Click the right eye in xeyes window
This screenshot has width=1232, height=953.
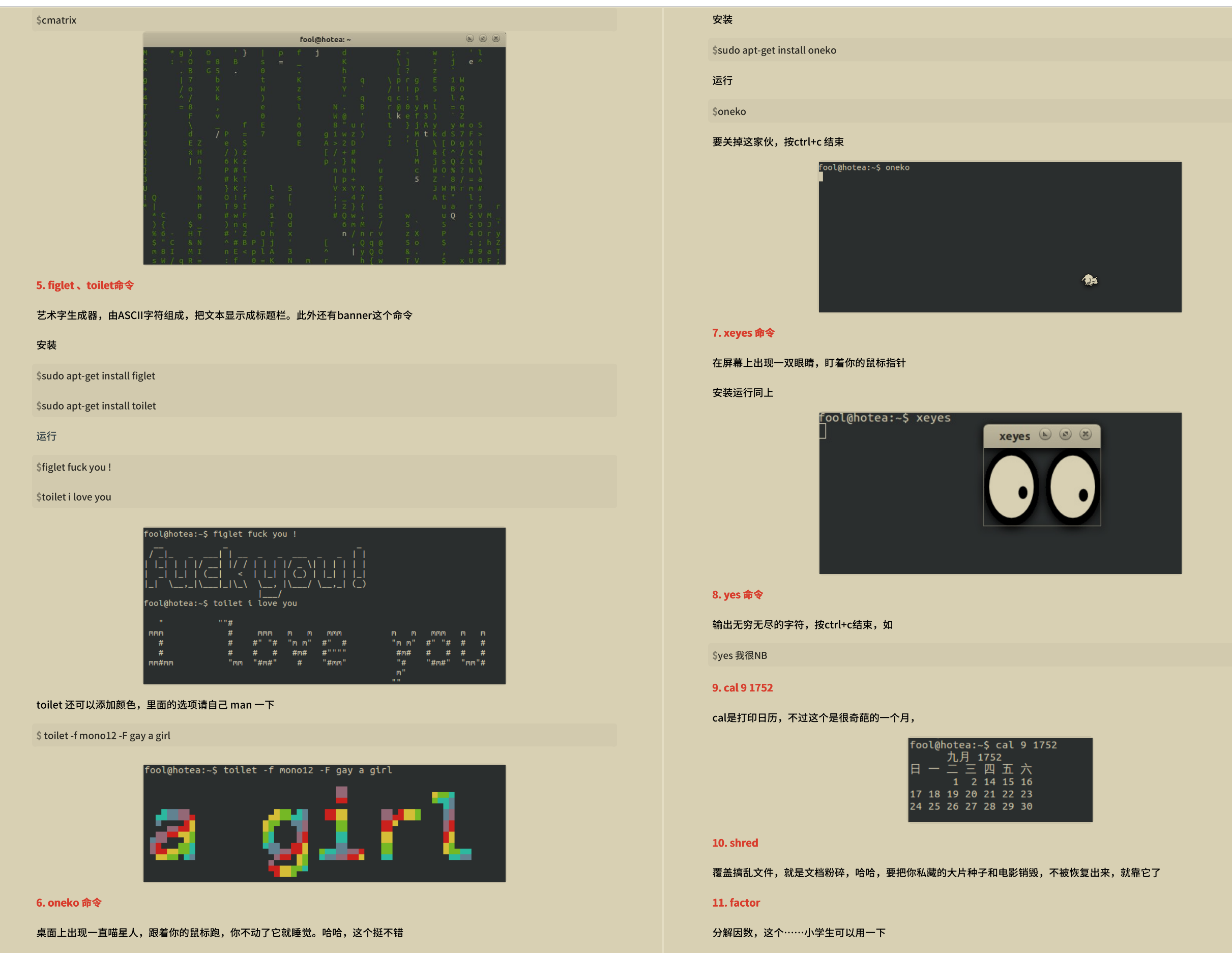1072,487
